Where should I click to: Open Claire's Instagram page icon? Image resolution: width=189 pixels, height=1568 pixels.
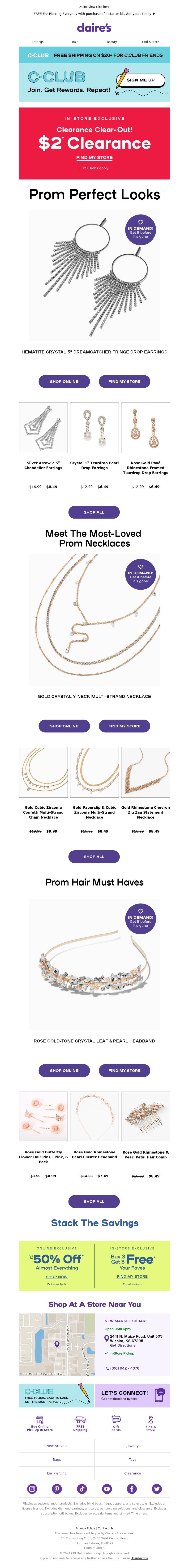32,1489
